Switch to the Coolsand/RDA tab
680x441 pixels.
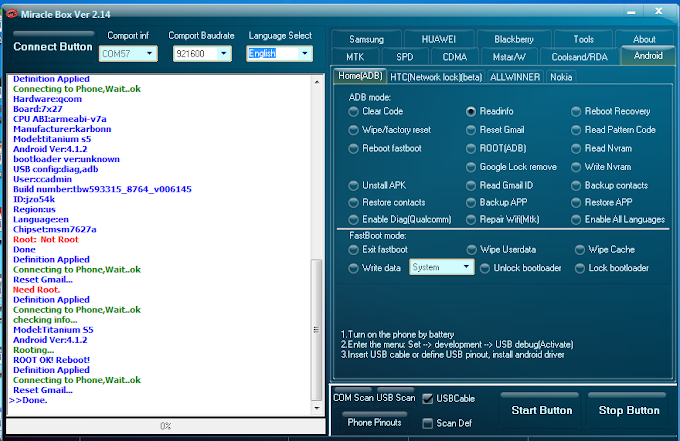(579, 57)
